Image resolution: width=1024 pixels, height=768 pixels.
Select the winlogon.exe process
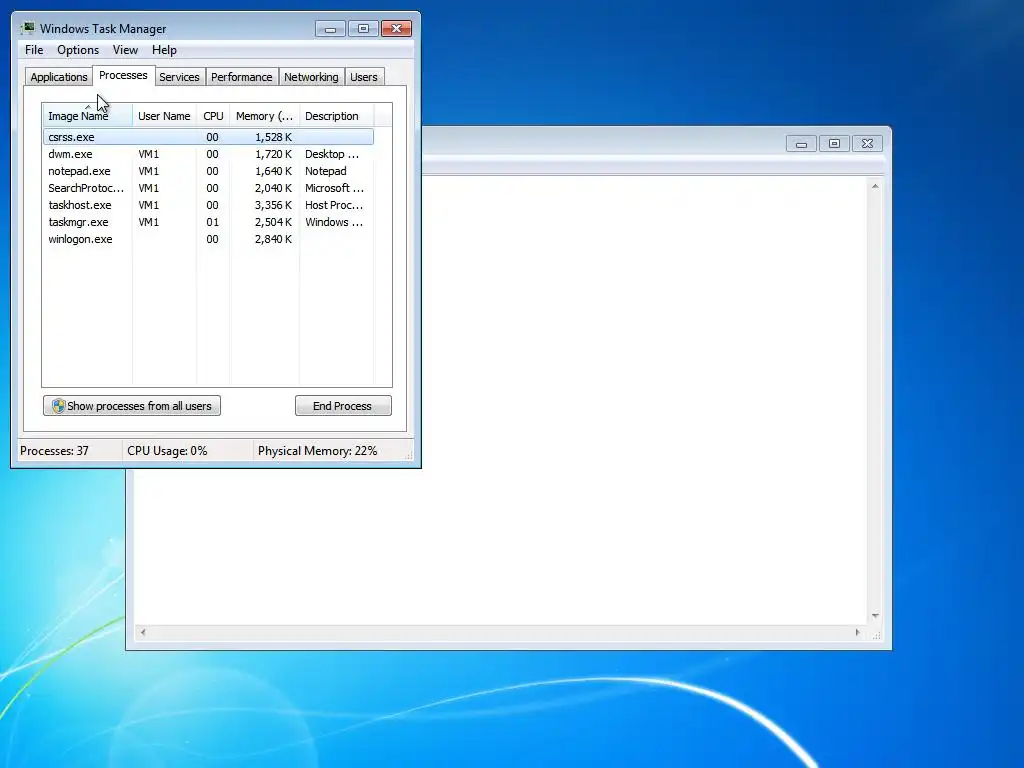pyautogui.click(x=208, y=239)
